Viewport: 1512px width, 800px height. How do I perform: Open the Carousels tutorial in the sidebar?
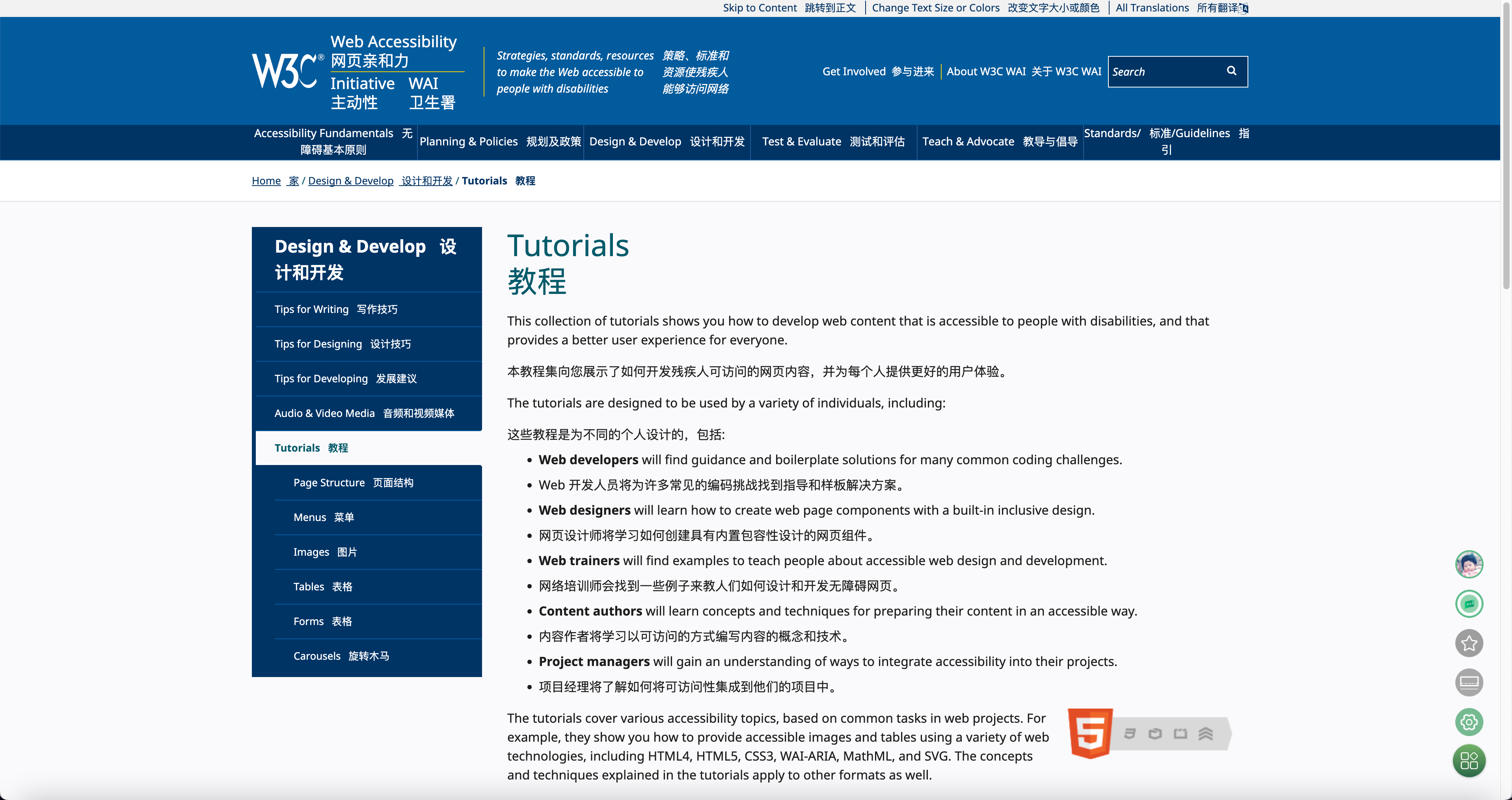pyautogui.click(x=378, y=656)
